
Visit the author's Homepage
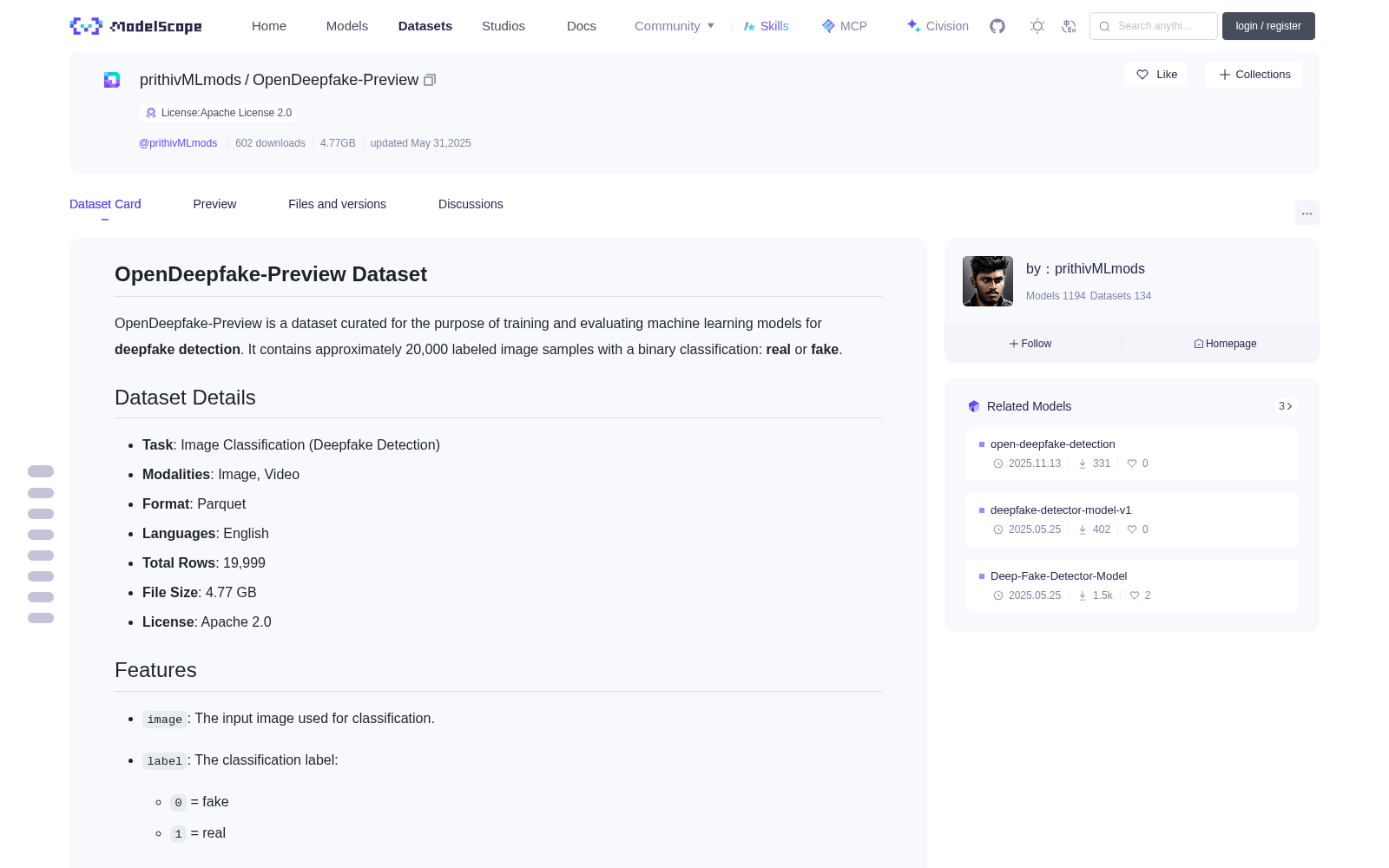pos(1225,344)
